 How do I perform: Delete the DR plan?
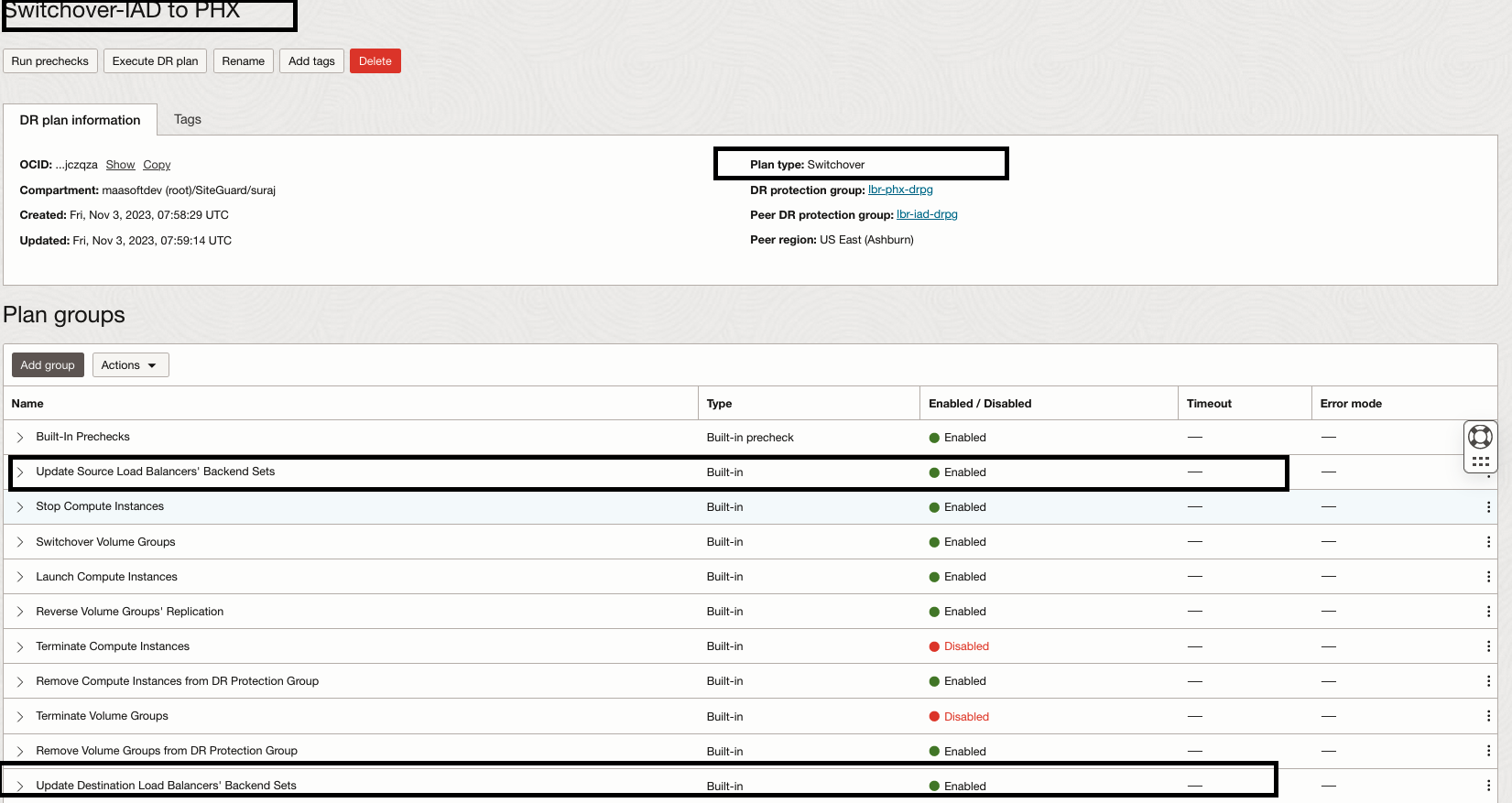pyautogui.click(x=375, y=61)
